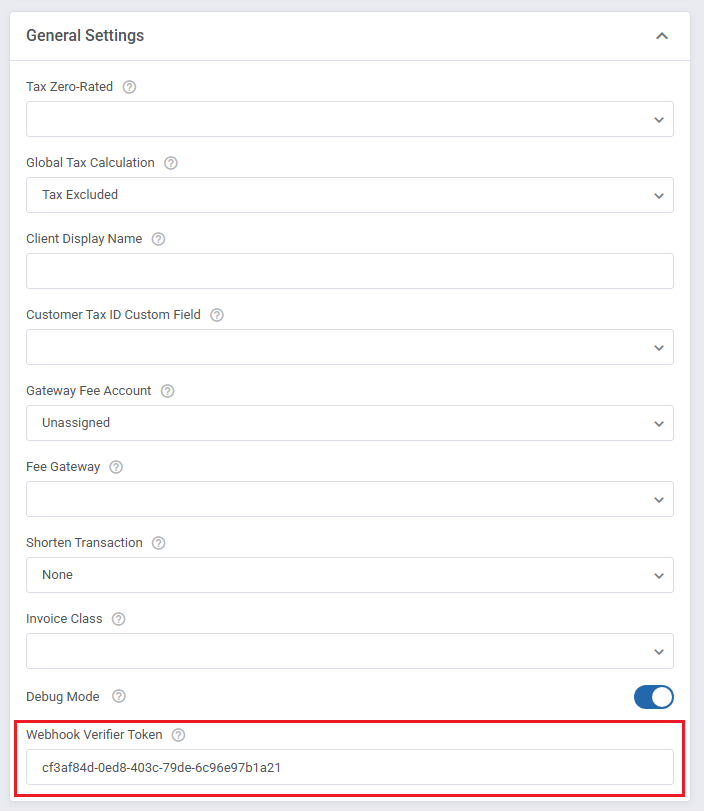704x811 pixels.
Task: Open help icon beside Tax Zero-Rated
Action: click(129, 87)
